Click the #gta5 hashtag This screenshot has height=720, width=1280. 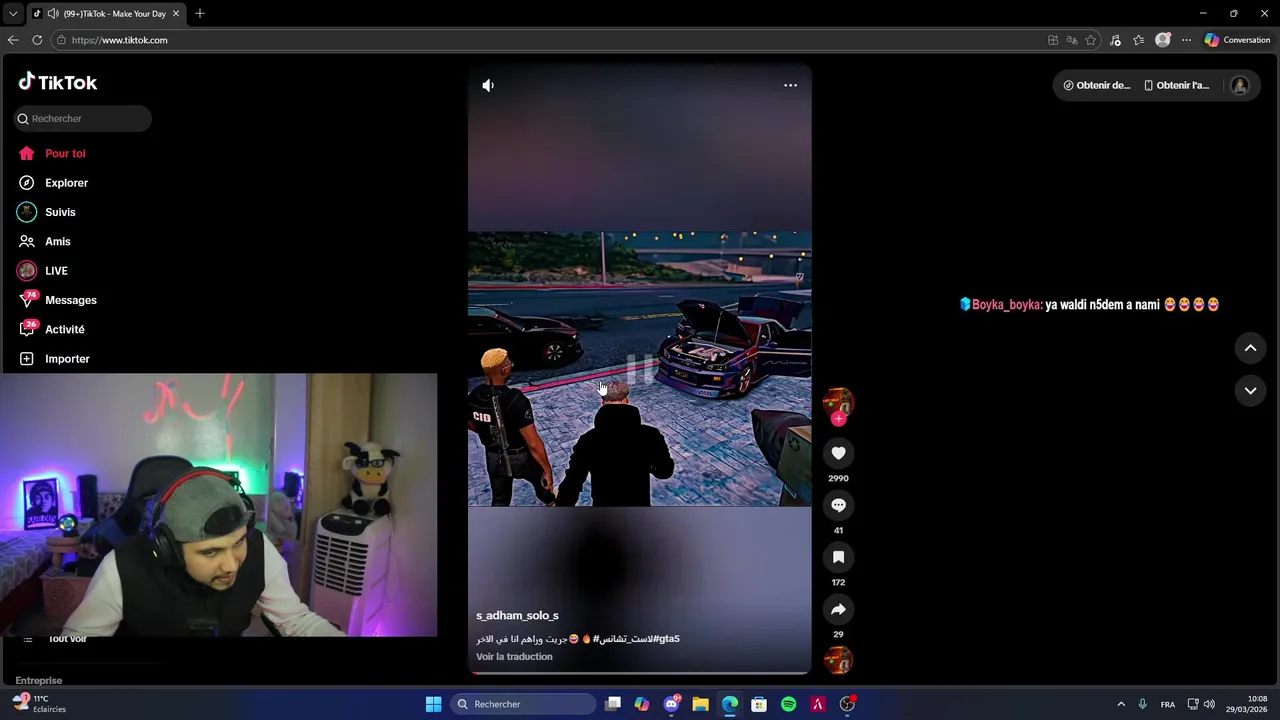click(x=667, y=639)
